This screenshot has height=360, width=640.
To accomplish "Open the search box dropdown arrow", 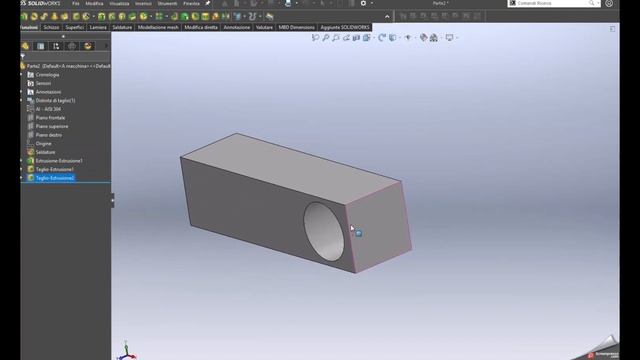I will coord(598,3).
